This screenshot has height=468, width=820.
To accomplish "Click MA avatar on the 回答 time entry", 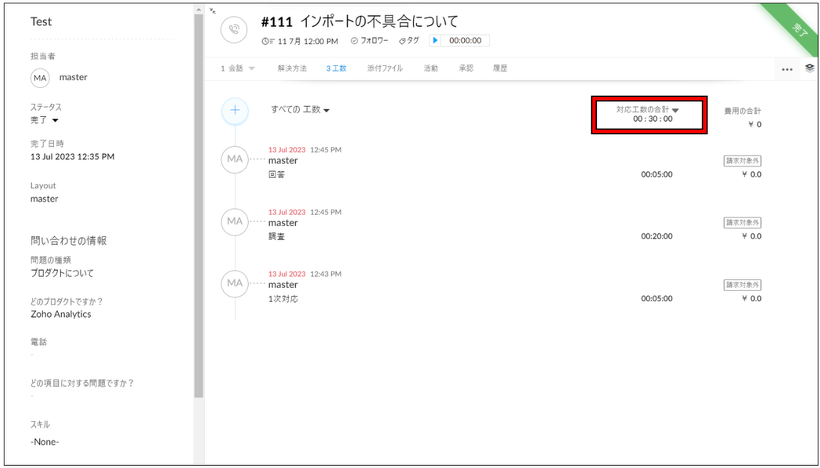I will (x=235, y=159).
